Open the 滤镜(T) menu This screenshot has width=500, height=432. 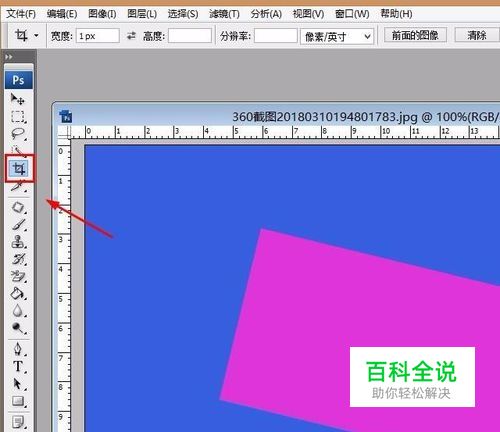pos(224,14)
